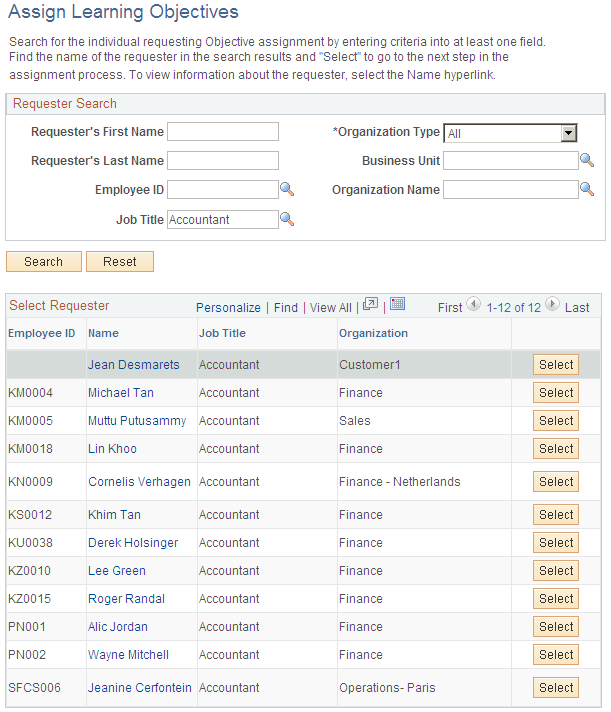Open the Personalize link
The image size is (611, 712).
(x=228, y=308)
